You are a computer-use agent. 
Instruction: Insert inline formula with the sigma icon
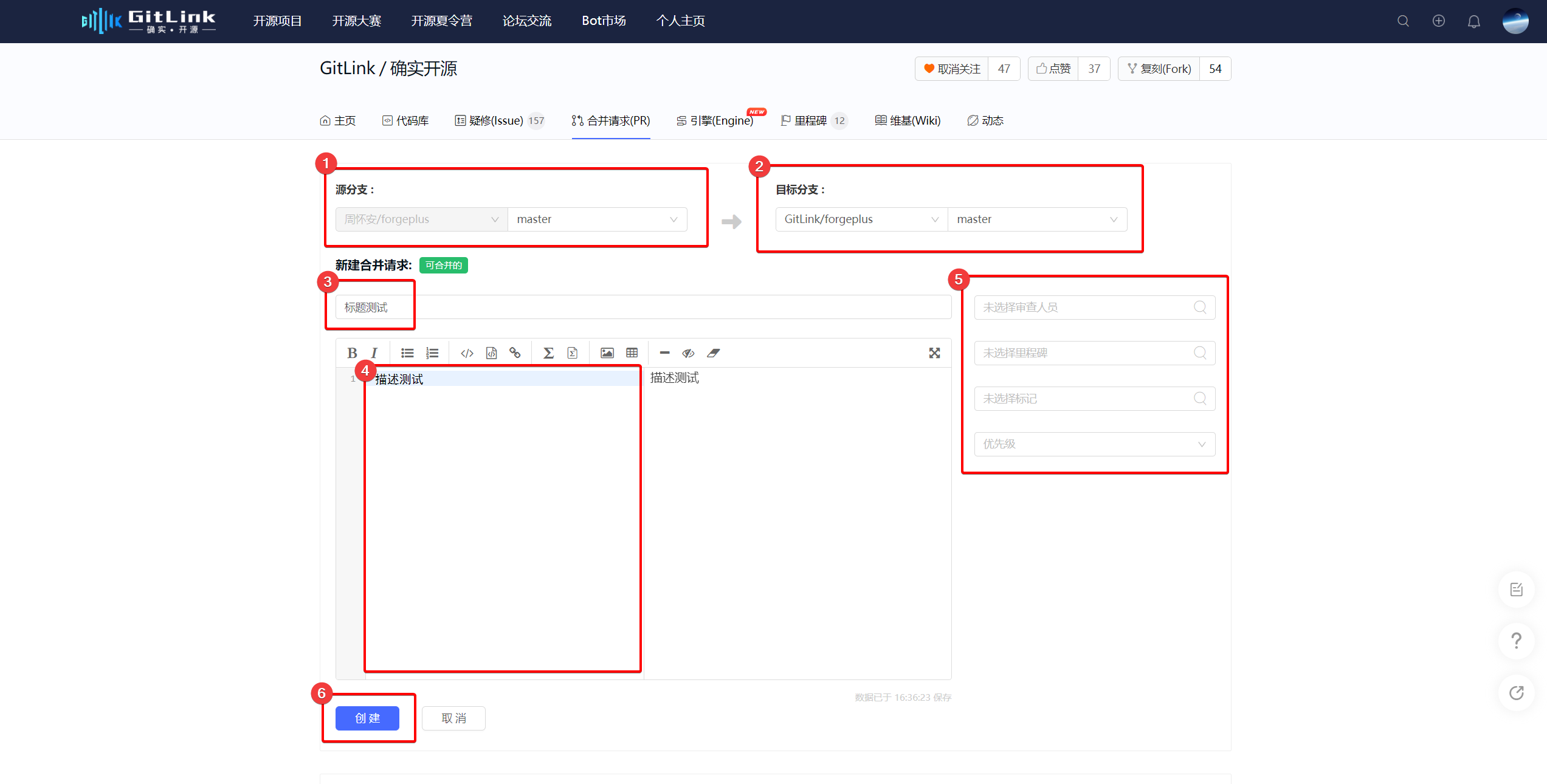click(x=548, y=353)
